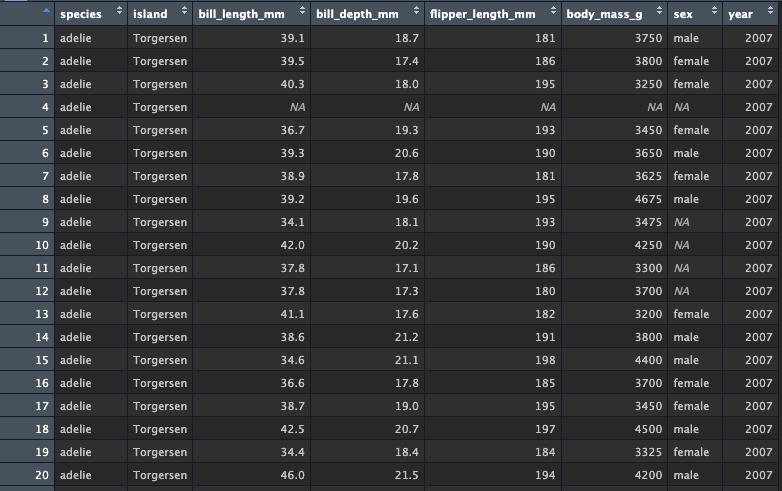
Task: Sort by flipper_length_mm column arrows
Action: point(553,9)
